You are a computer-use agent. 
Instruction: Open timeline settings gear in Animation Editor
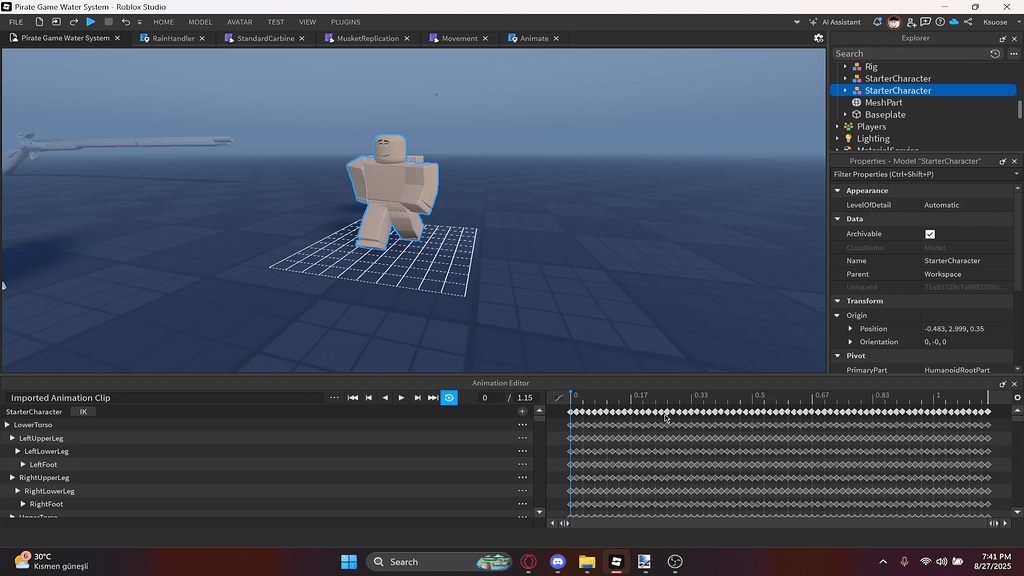[x=1017, y=397]
